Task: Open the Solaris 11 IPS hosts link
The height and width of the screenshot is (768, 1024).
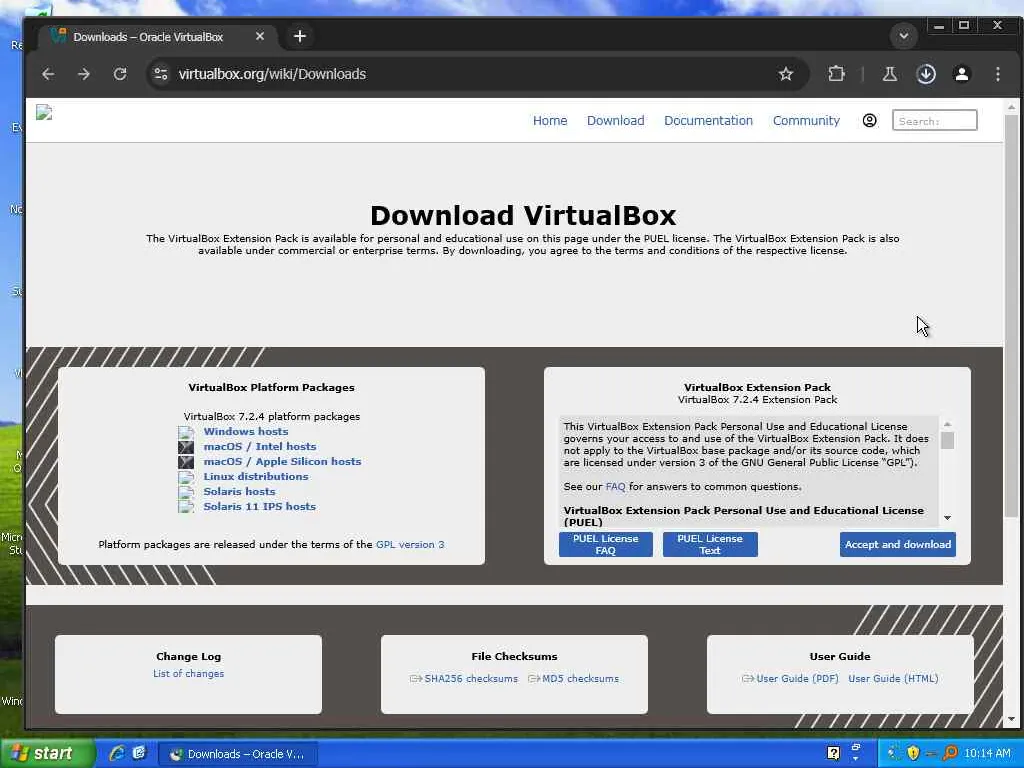Action: tap(259, 507)
